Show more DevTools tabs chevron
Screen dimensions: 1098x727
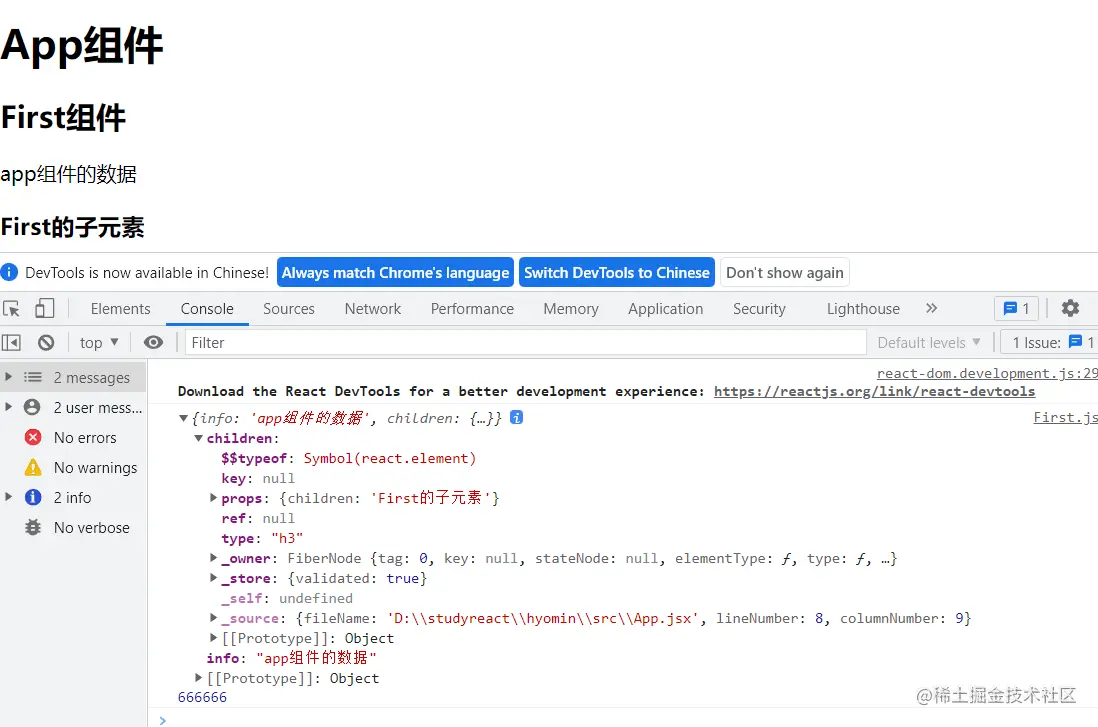(931, 308)
